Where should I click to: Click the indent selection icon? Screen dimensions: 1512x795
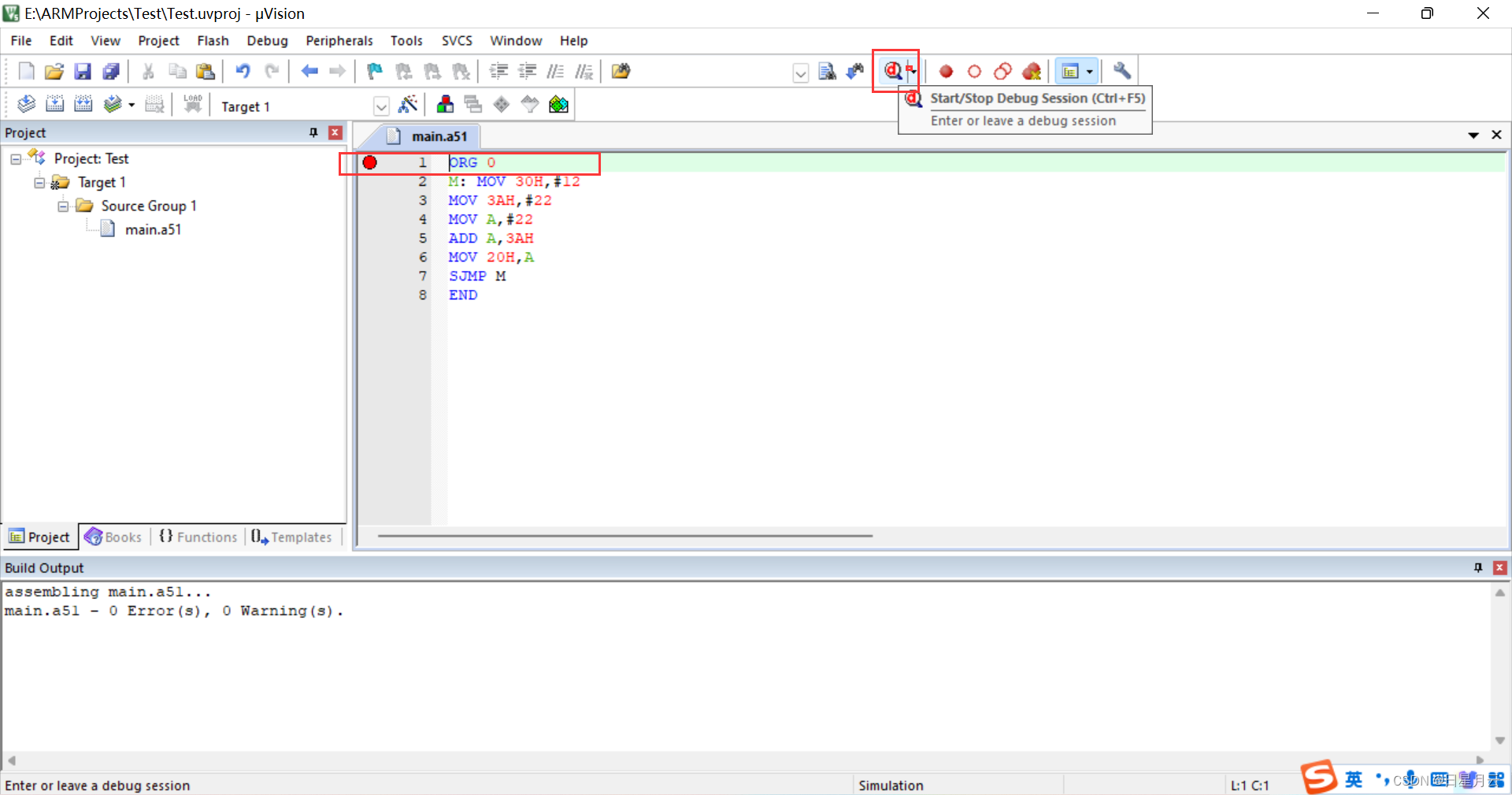coord(498,72)
